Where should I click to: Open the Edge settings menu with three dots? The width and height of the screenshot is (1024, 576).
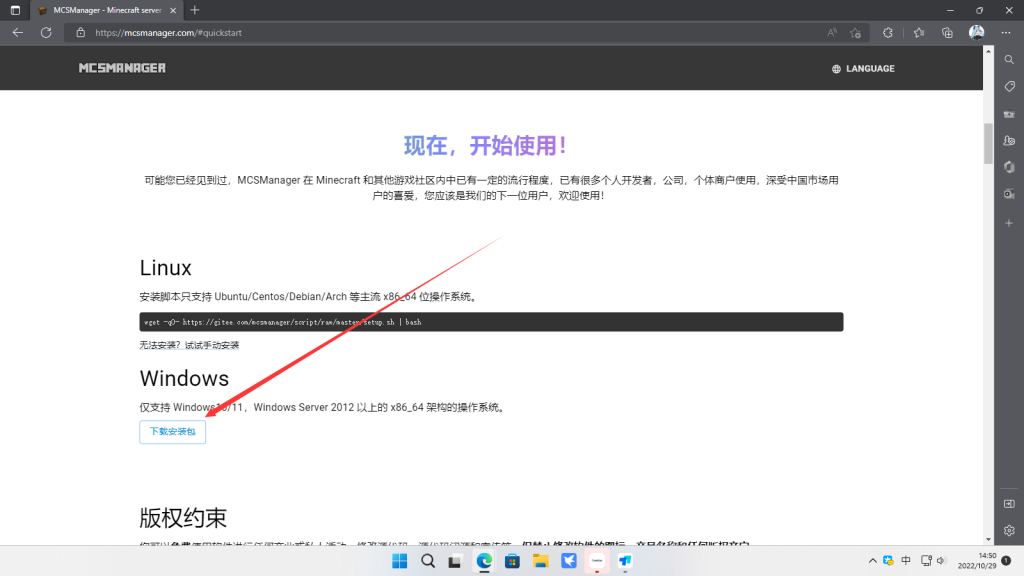pos(1006,32)
